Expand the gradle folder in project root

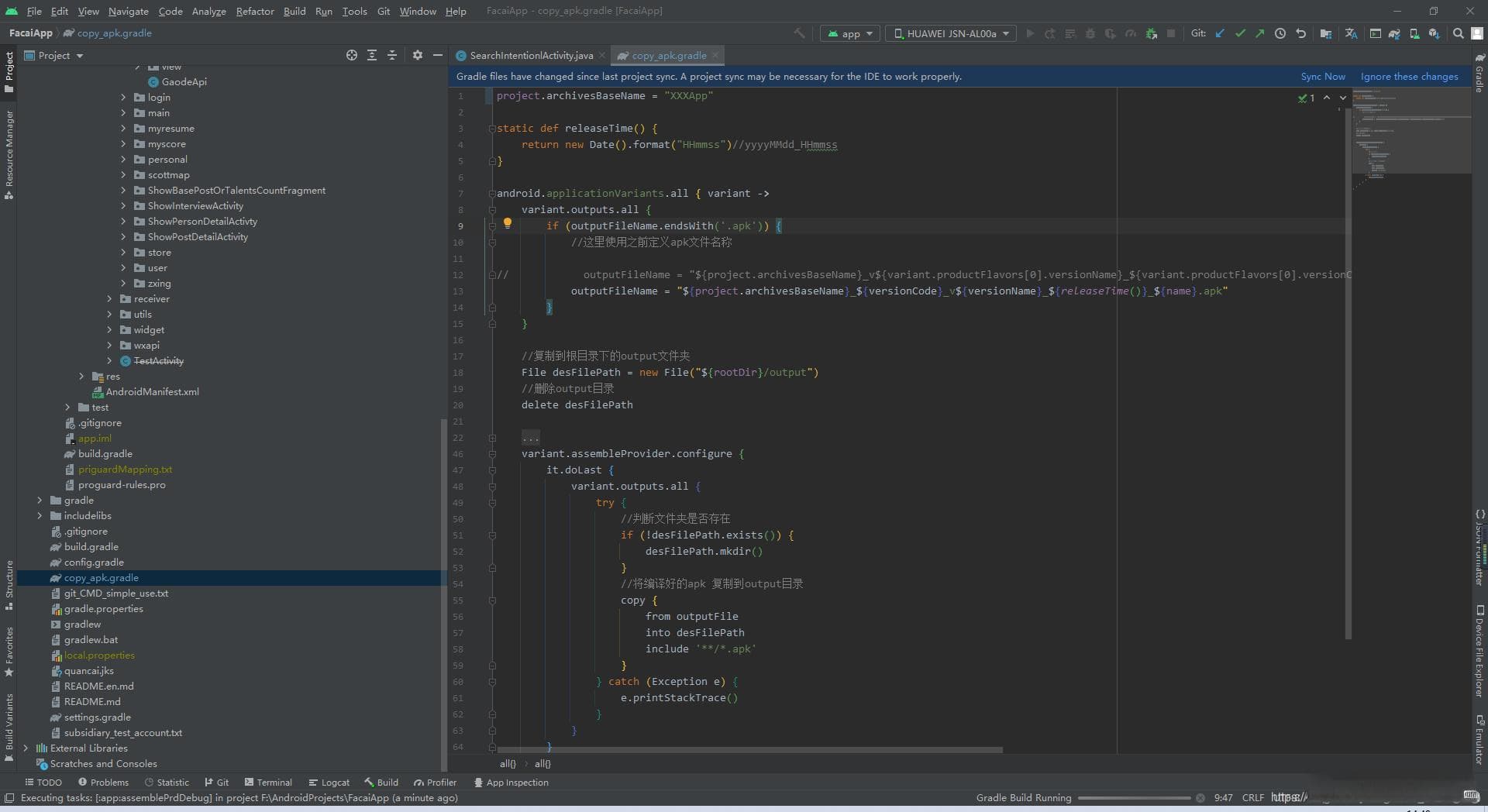(40, 500)
